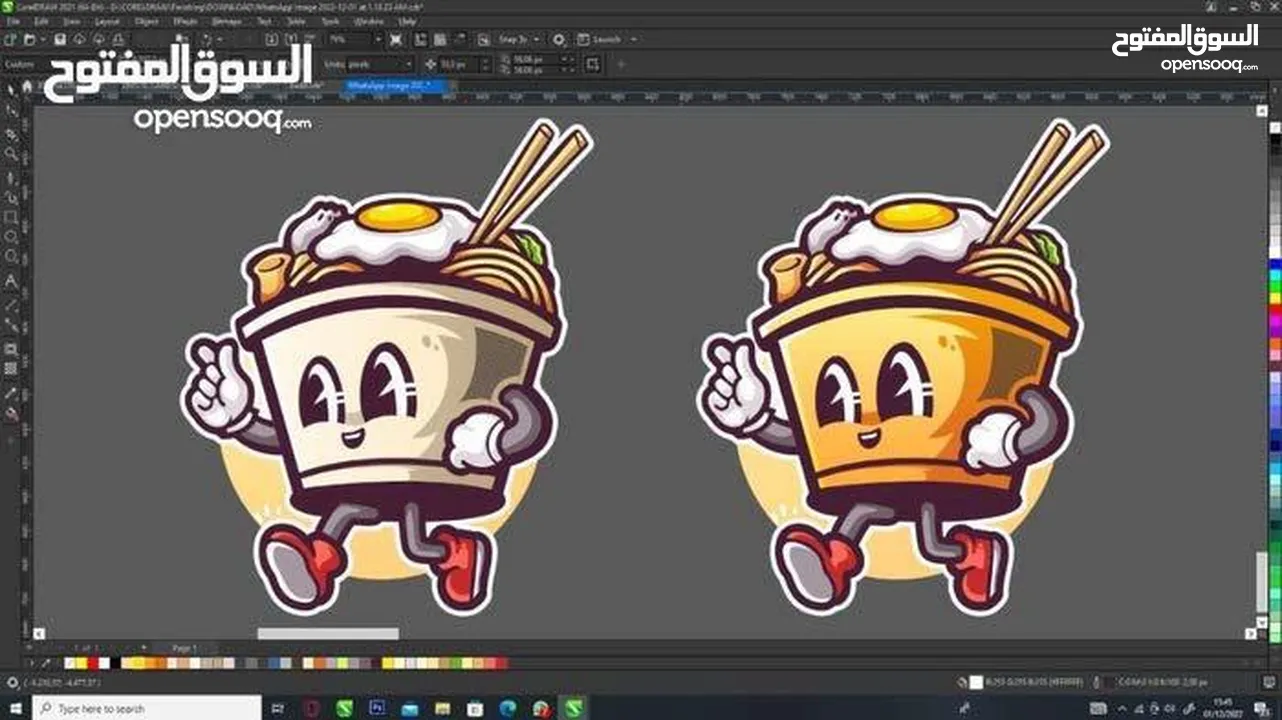This screenshot has height=720, width=1282.
Task: Select the Page 1 tab
Action: (x=184, y=648)
